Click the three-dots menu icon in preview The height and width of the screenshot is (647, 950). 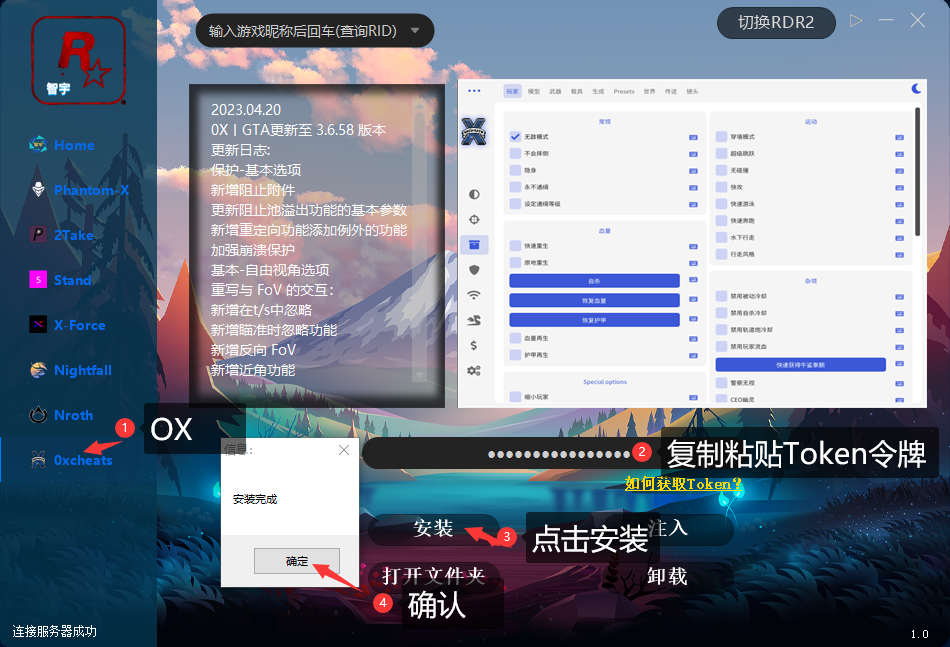[x=474, y=91]
